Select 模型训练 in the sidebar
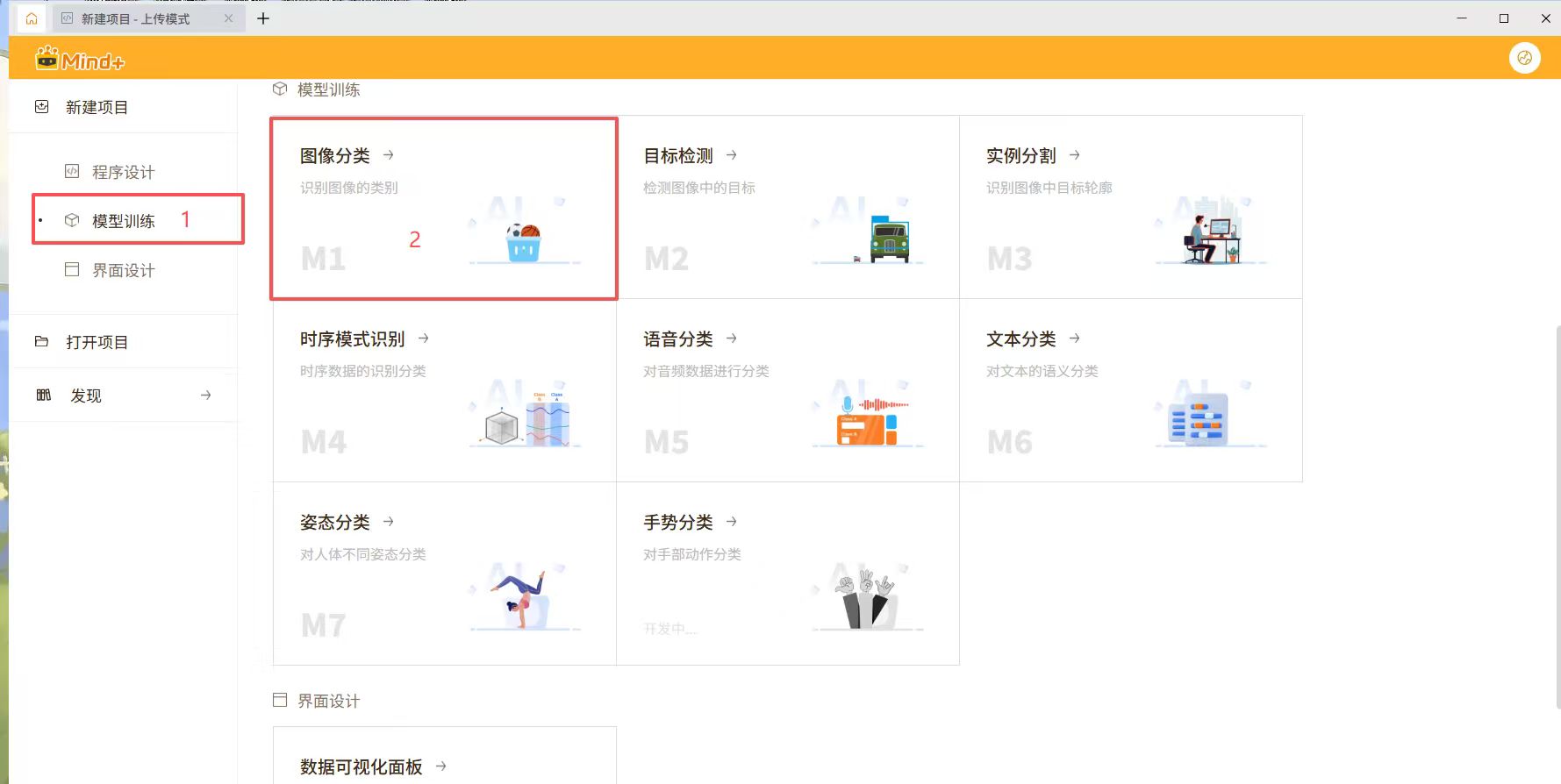This screenshot has width=1561, height=784. click(124, 221)
